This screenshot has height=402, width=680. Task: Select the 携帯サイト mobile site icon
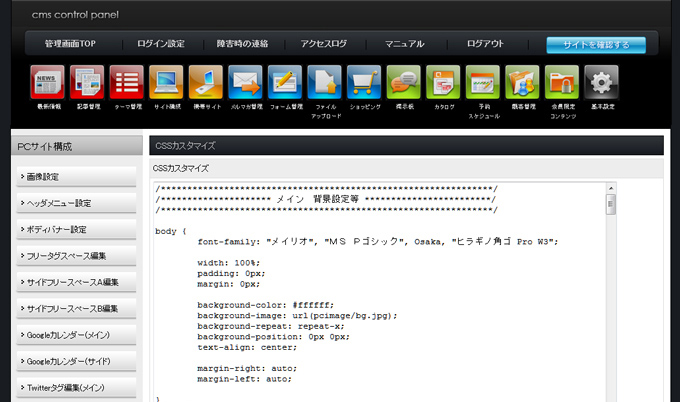click(x=206, y=82)
